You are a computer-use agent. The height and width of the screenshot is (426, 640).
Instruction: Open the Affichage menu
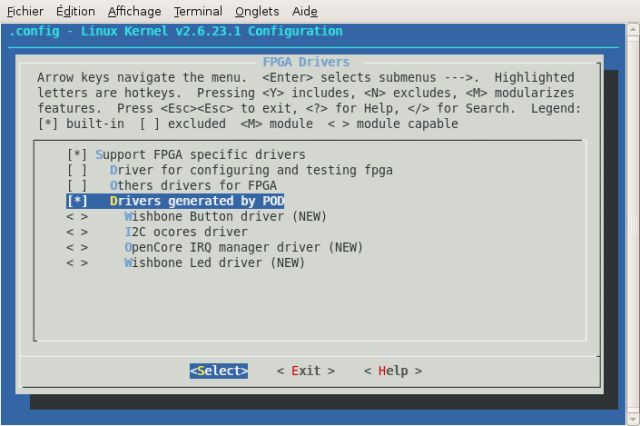(134, 11)
